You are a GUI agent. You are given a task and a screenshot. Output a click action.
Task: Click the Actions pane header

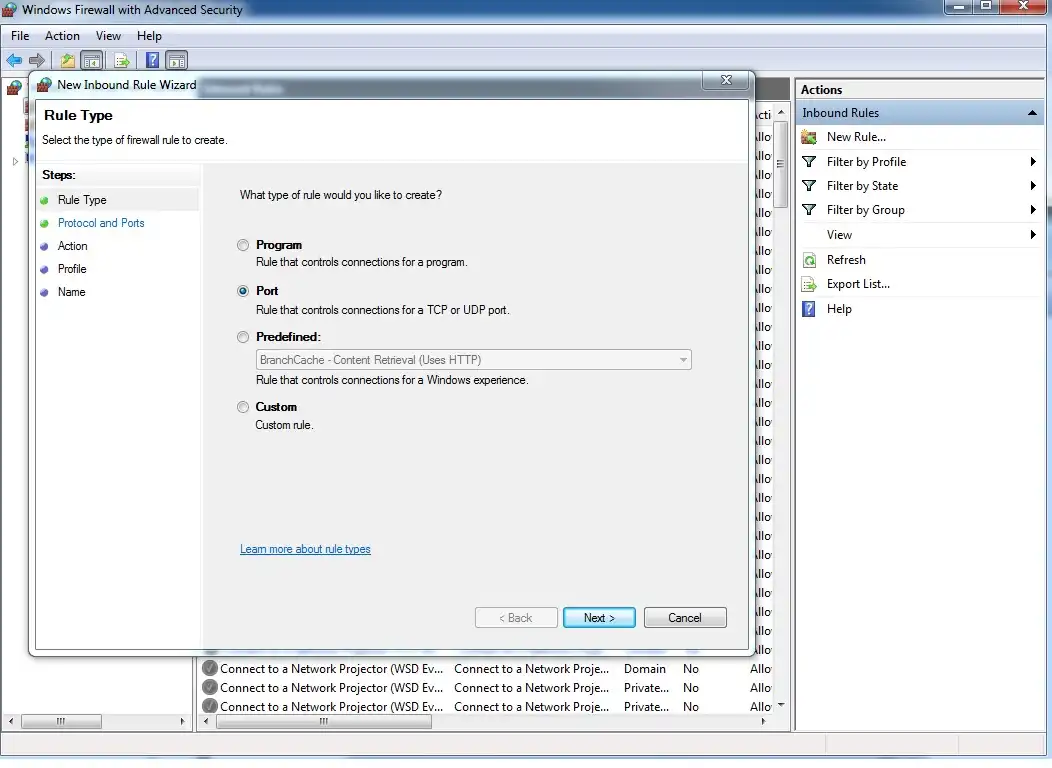(920, 90)
